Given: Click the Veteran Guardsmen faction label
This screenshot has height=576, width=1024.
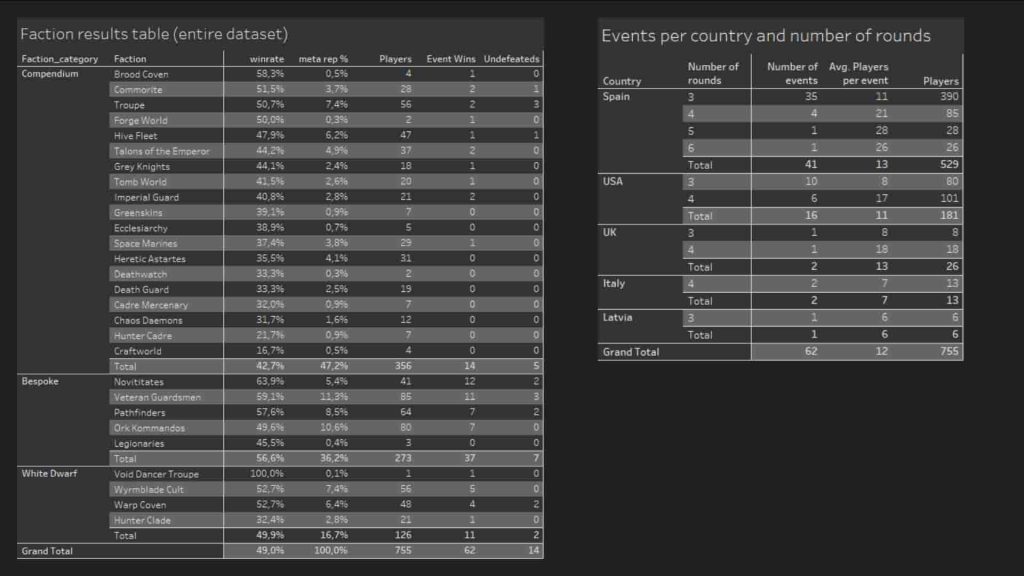Looking at the screenshot, I should pos(157,397).
